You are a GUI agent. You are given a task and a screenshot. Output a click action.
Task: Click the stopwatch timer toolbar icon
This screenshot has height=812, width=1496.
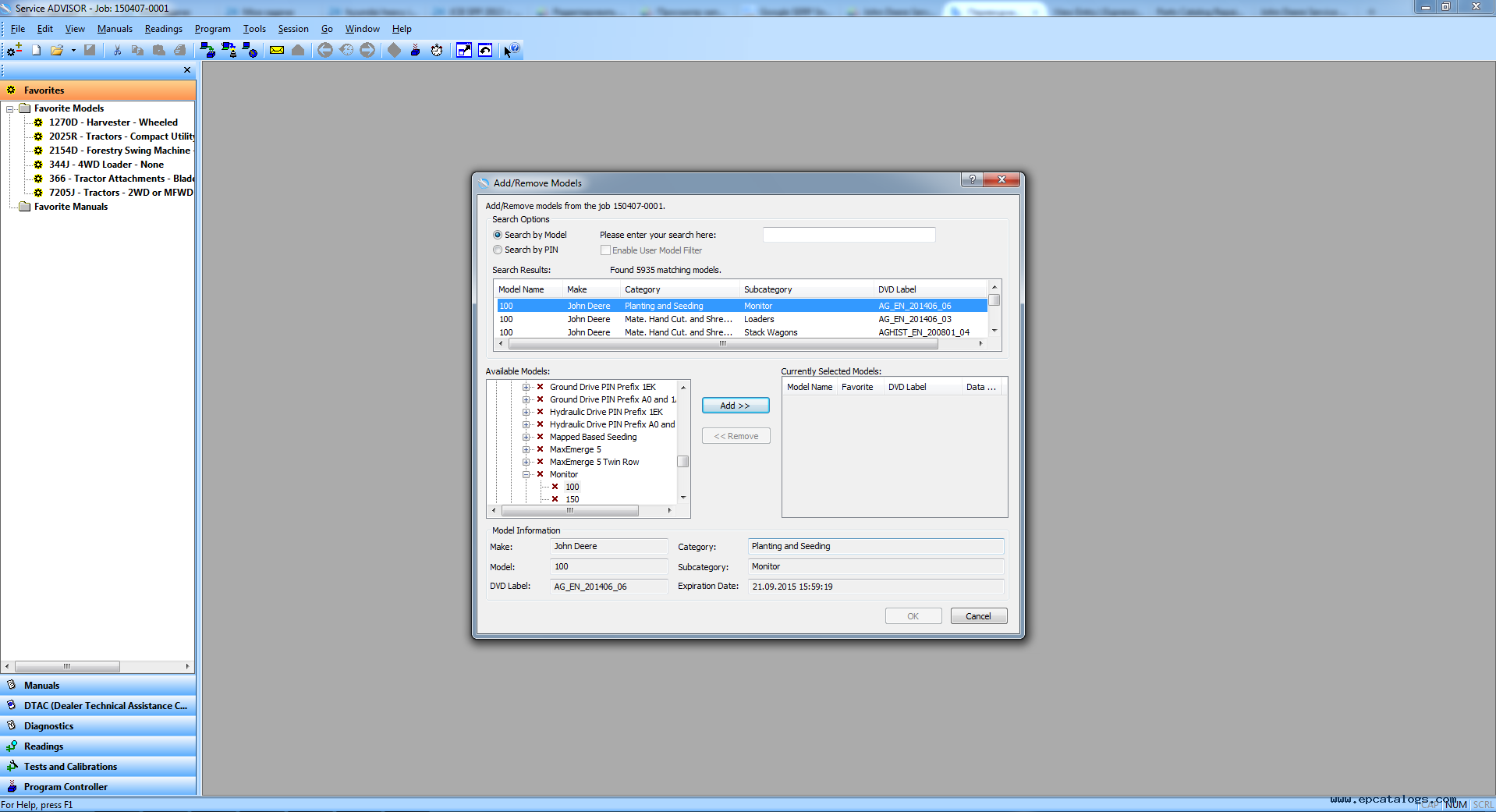click(437, 50)
